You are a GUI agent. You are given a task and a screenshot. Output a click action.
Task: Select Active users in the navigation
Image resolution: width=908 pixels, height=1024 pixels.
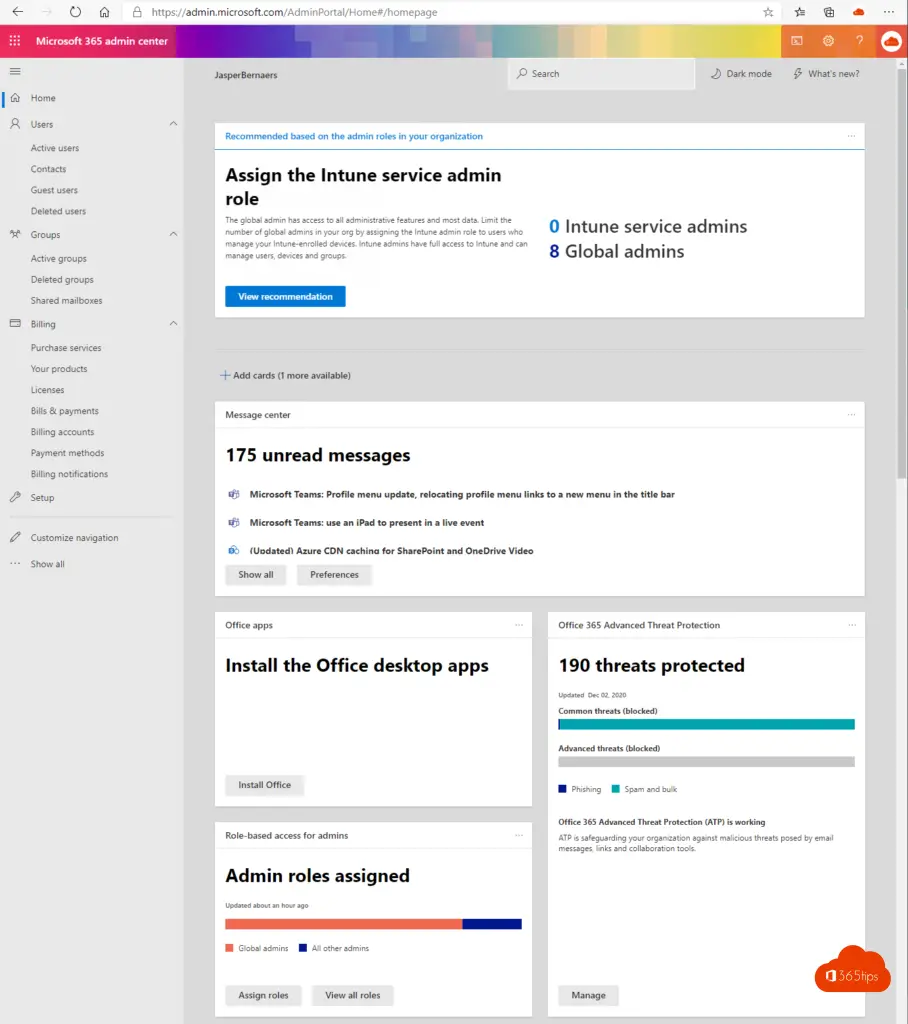click(55, 148)
